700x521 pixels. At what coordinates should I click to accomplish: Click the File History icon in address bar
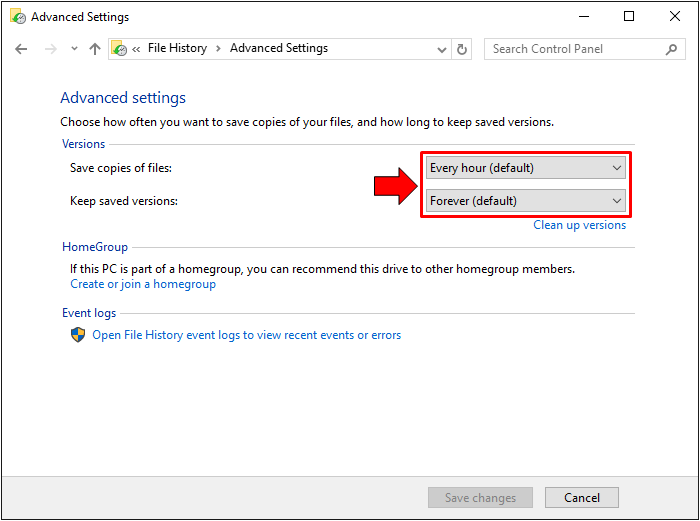click(x=120, y=49)
